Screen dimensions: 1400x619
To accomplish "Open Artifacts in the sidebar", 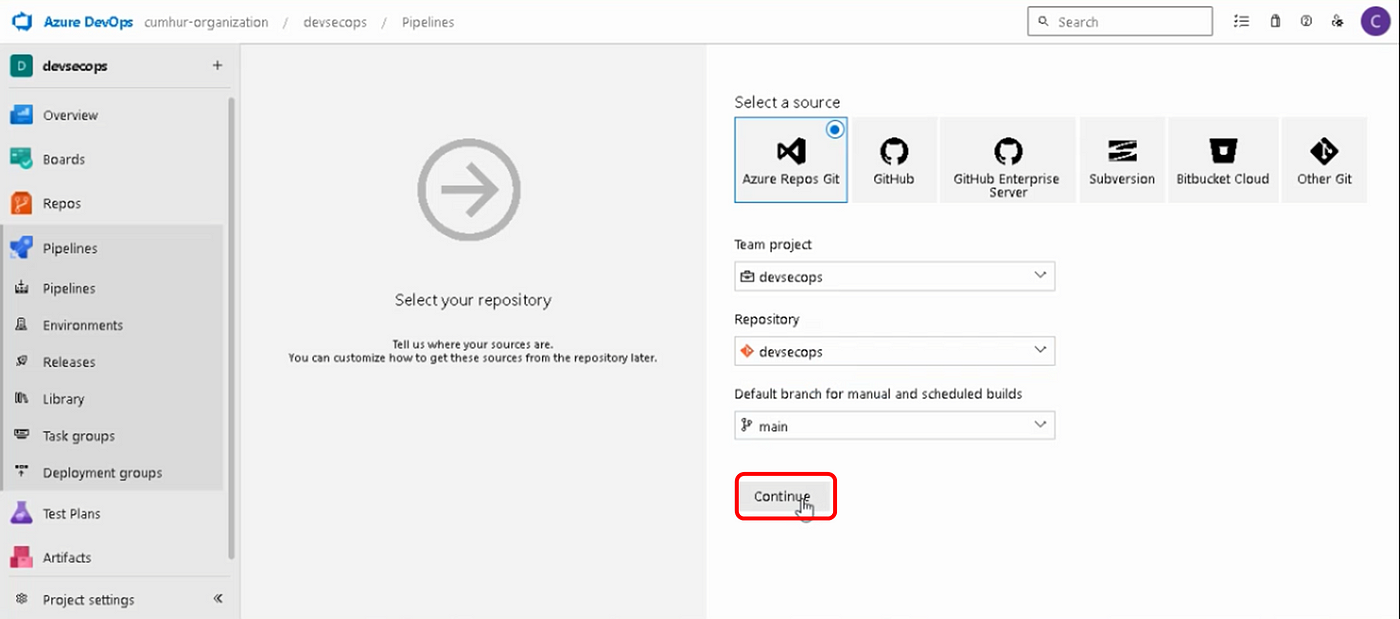I will coord(67,557).
